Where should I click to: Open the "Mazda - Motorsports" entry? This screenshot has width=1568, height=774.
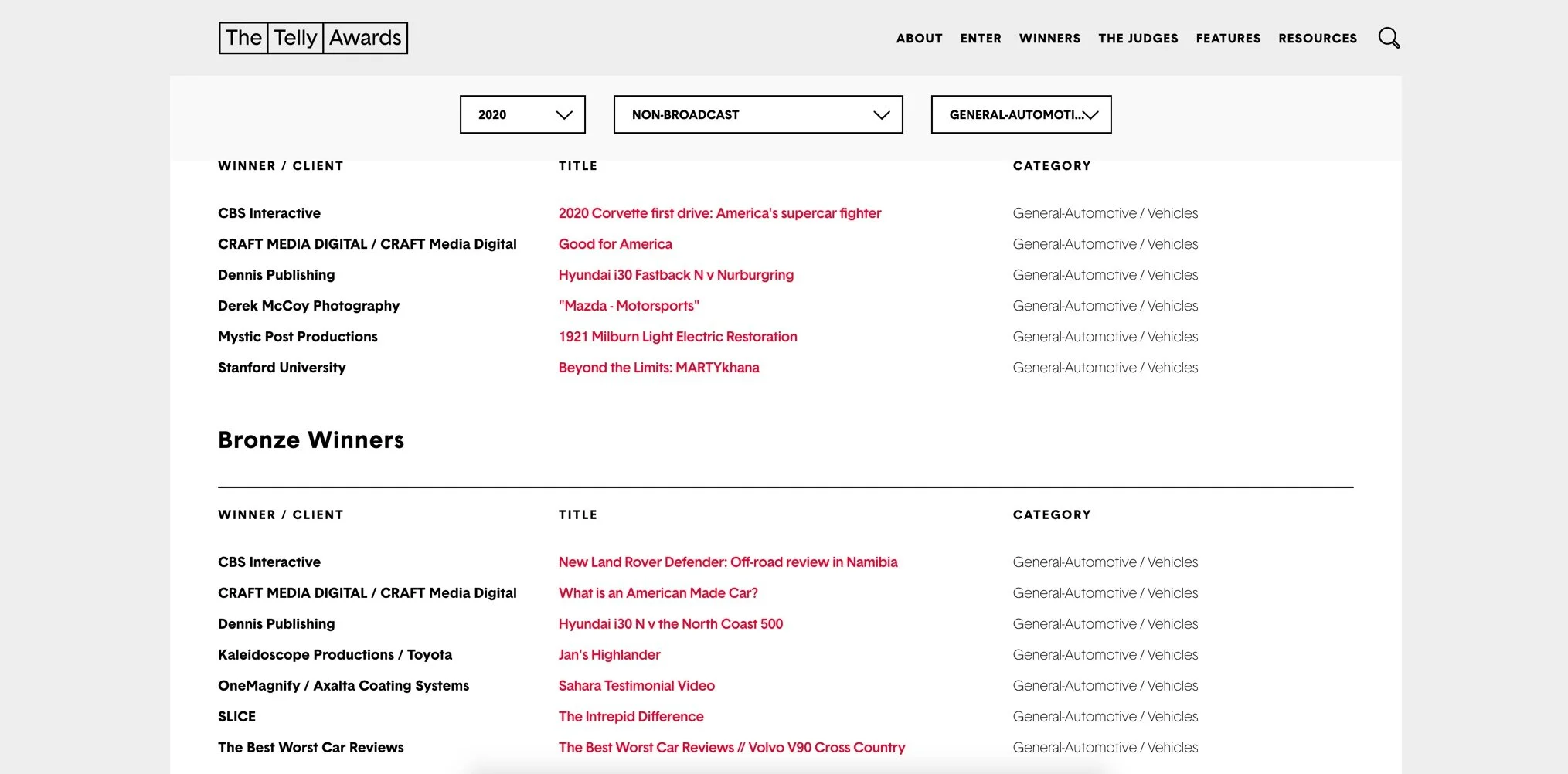click(x=628, y=306)
